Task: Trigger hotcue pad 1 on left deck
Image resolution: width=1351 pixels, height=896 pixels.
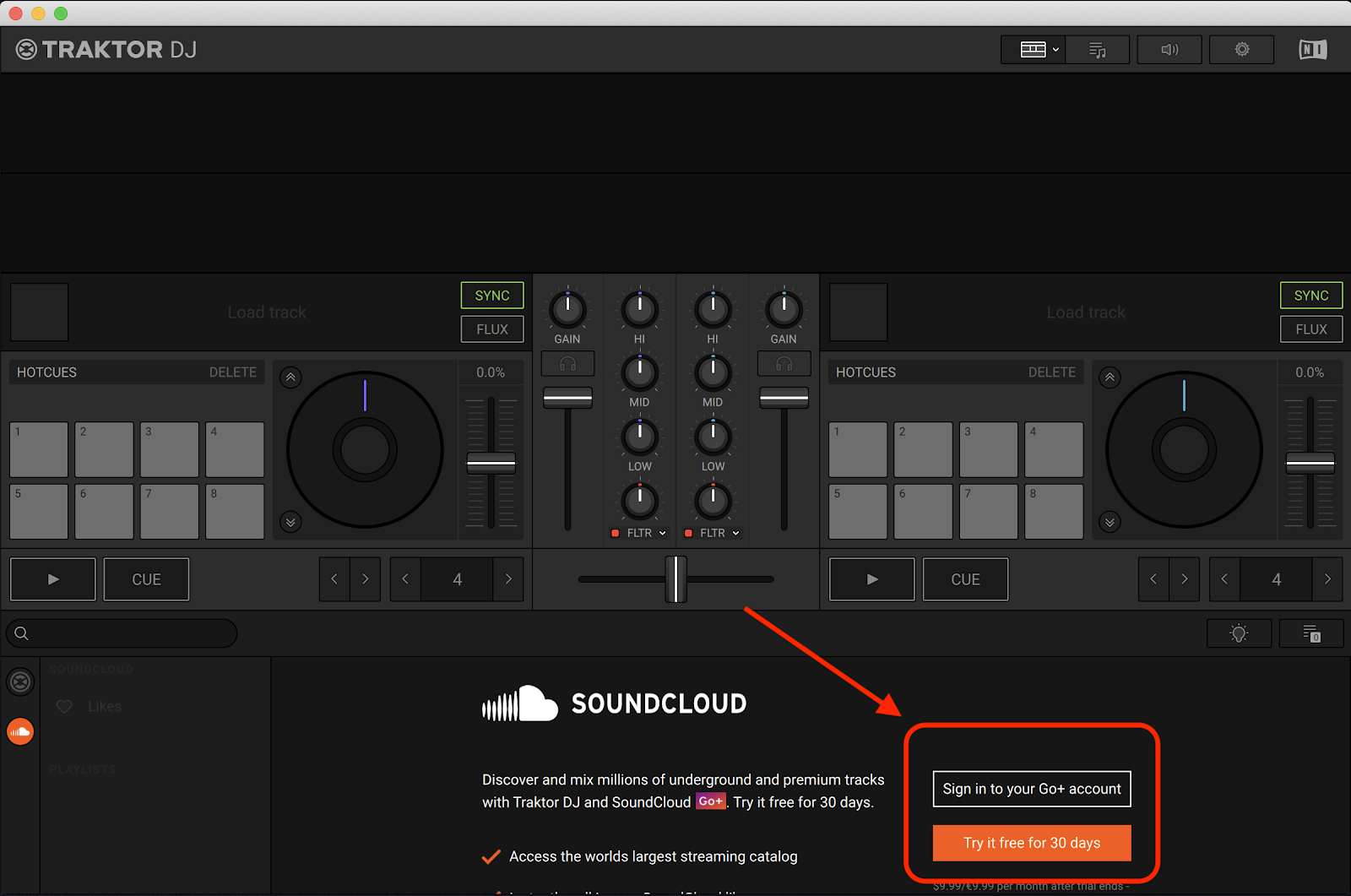Action: pyautogui.click(x=39, y=450)
